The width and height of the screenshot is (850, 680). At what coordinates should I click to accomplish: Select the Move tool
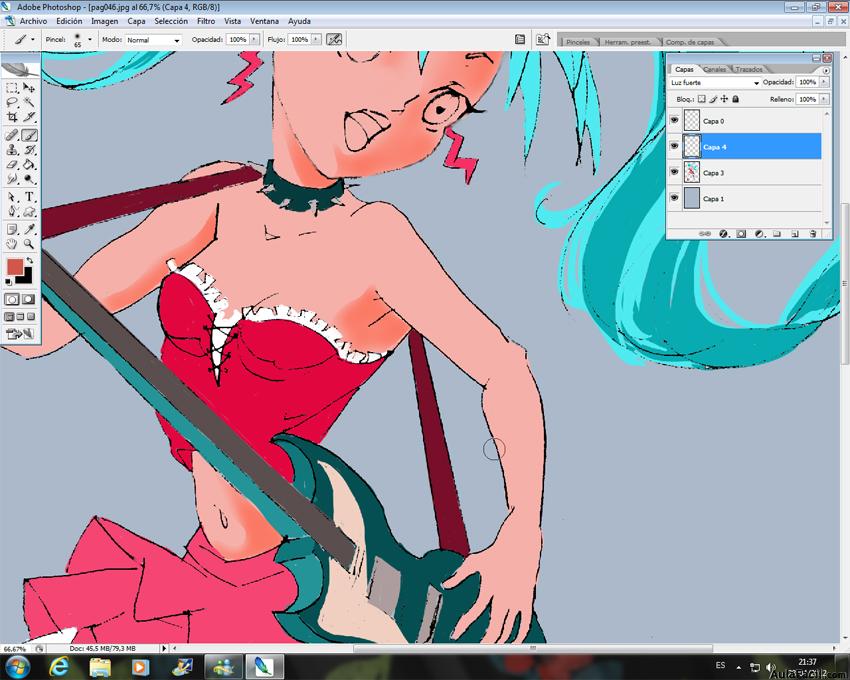pyautogui.click(x=29, y=88)
